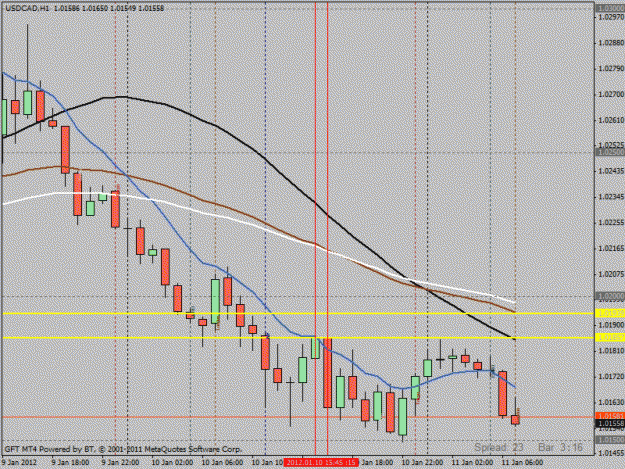Click the 11 Jan 06:00 time label
625x469 pixels.
522,462
